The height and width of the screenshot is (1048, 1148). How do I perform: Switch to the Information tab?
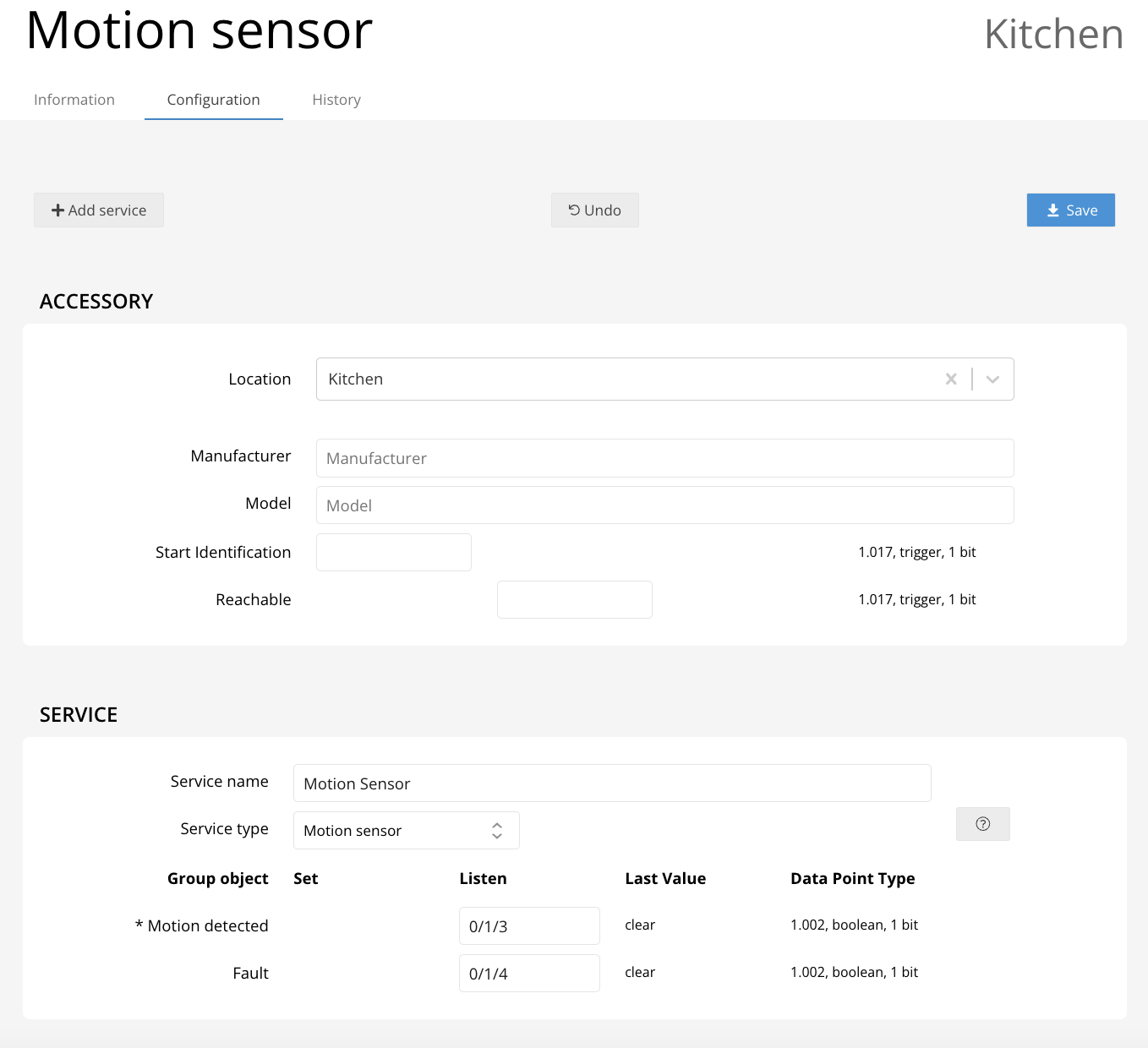[74, 100]
